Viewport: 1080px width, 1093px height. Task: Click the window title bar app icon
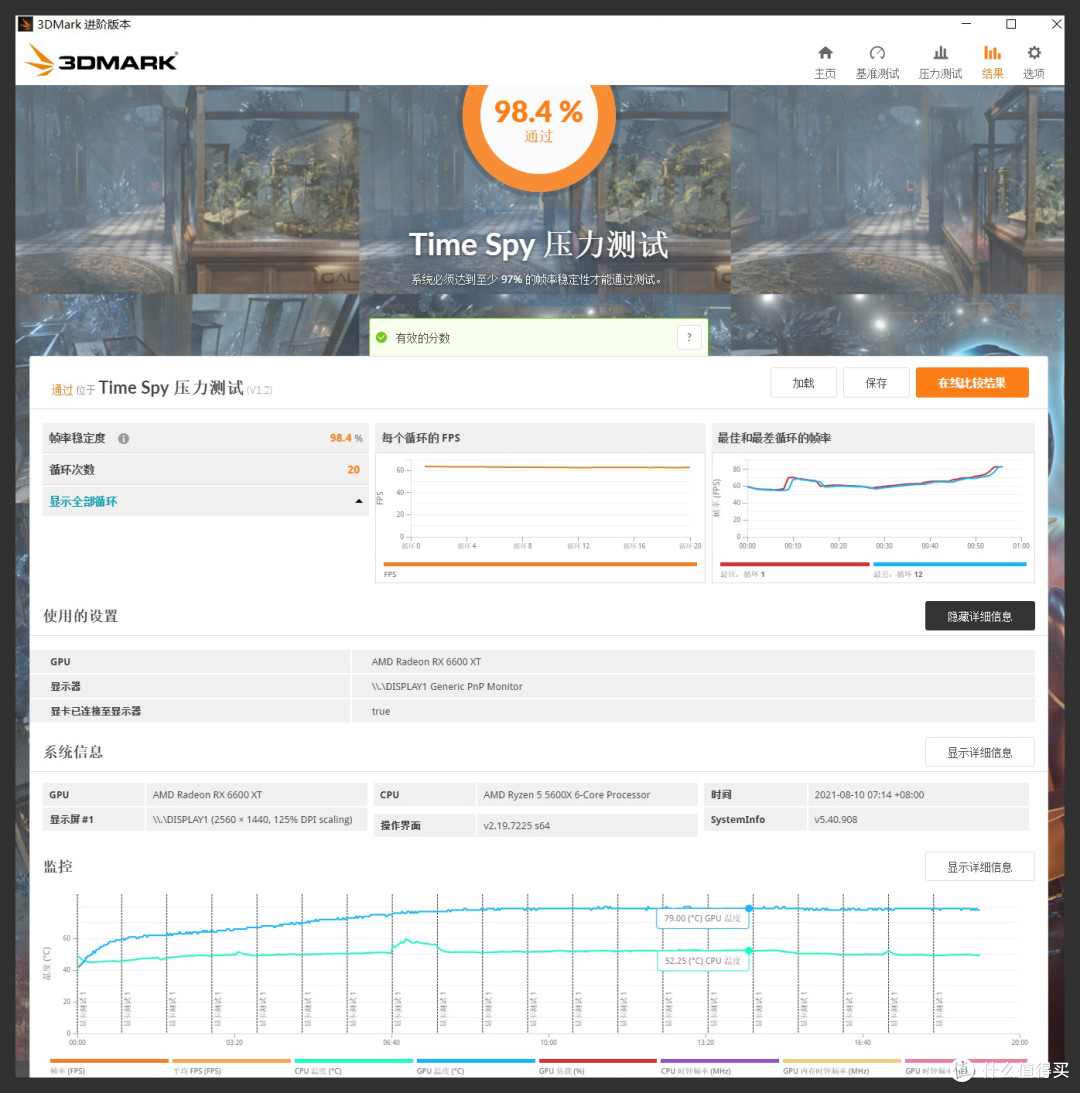pos(26,24)
